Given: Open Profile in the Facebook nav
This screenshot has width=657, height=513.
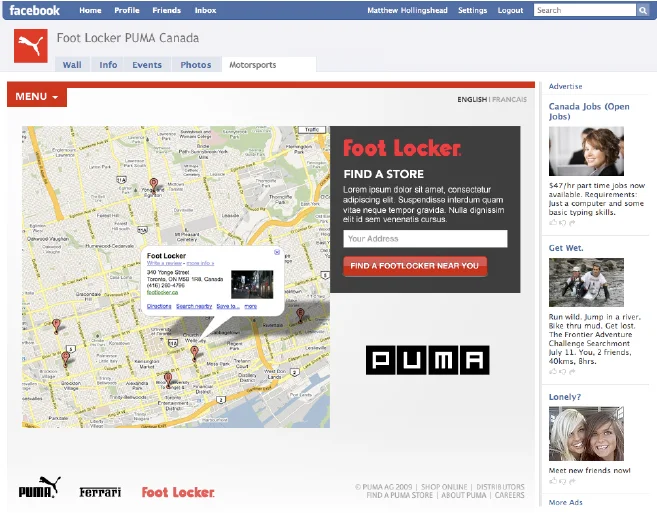Looking at the screenshot, I should [x=127, y=10].
